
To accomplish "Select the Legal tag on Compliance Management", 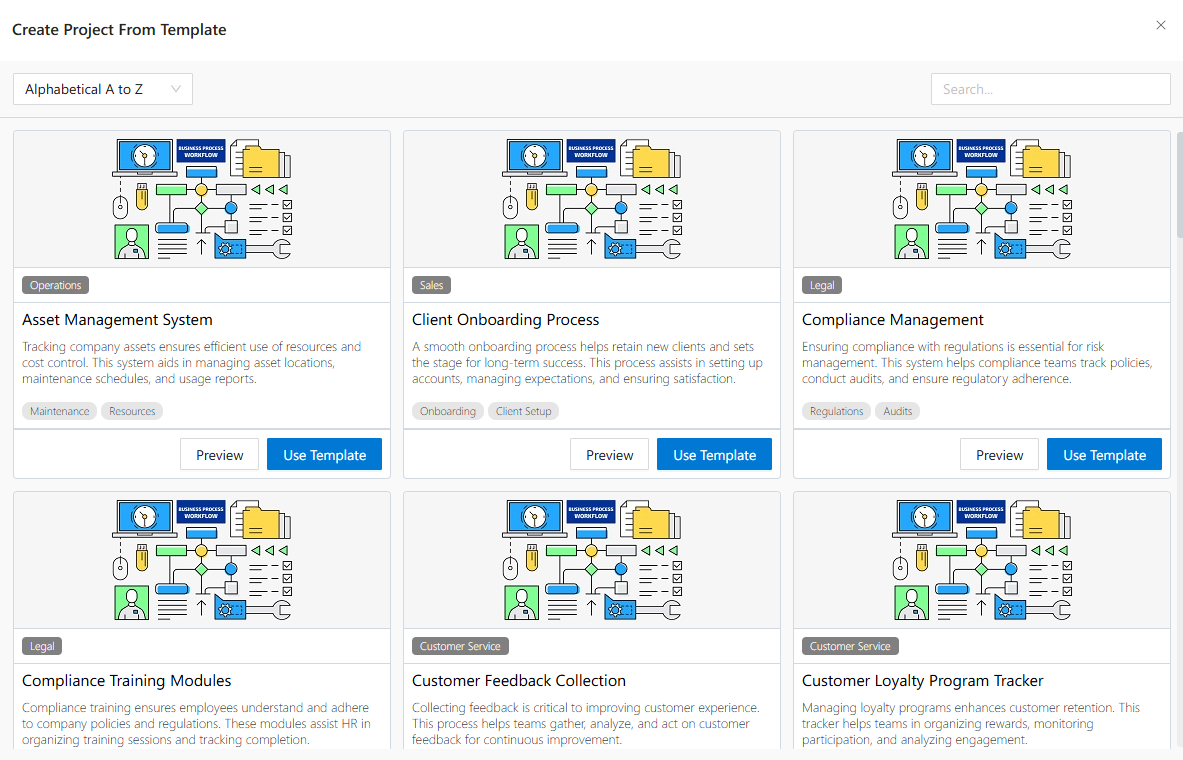I will (x=822, y=285).
